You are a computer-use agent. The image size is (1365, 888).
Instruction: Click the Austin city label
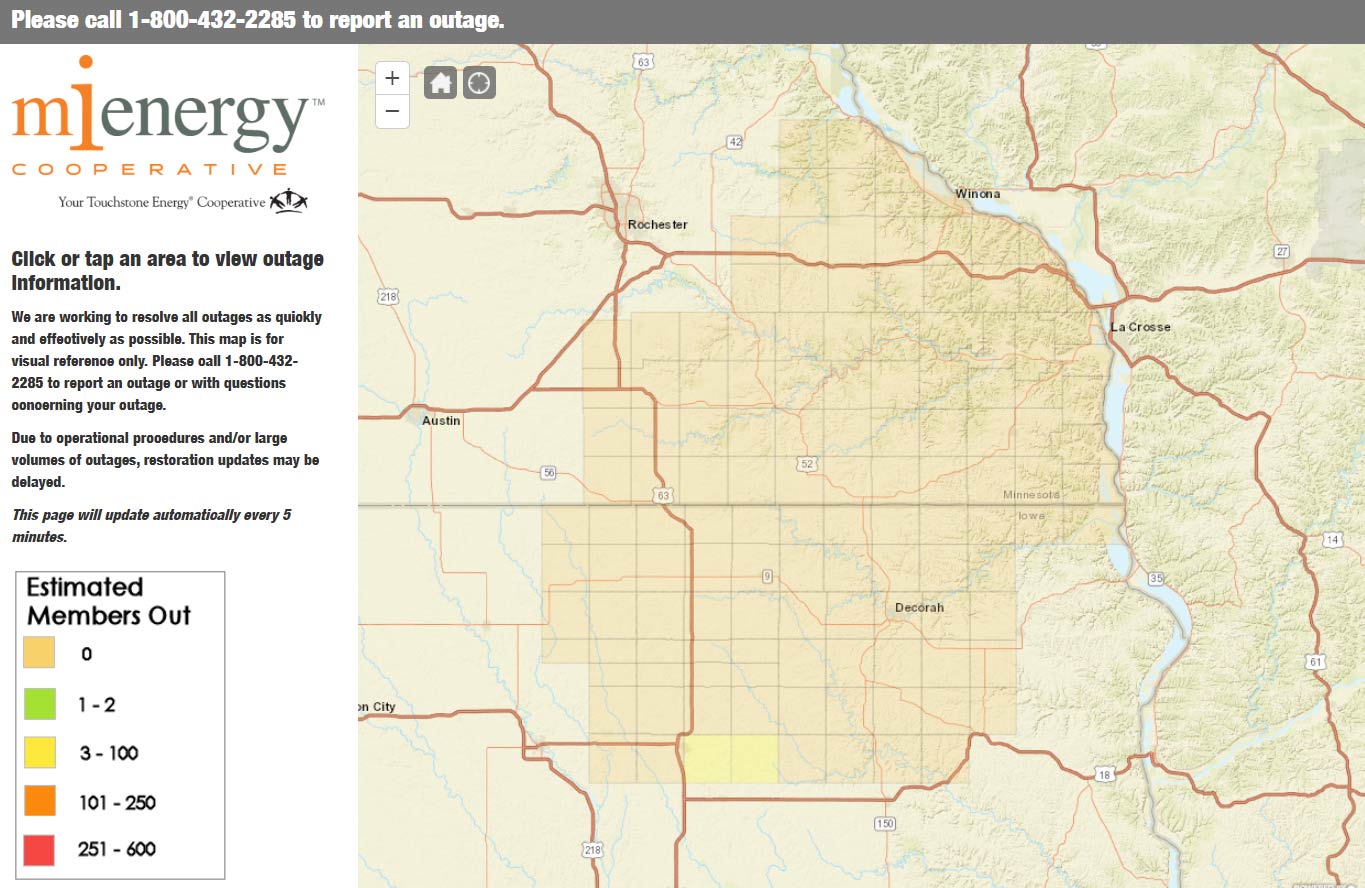[441, 421]
